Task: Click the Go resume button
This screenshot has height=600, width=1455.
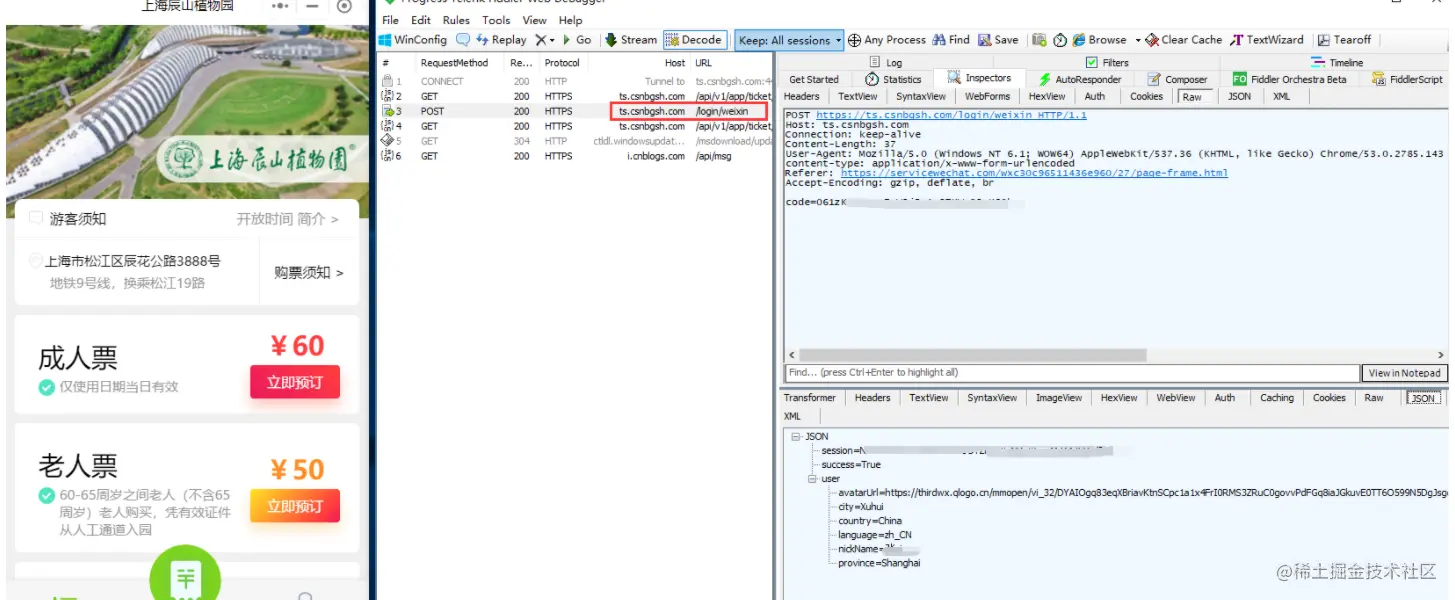Action: coord(577,40)
